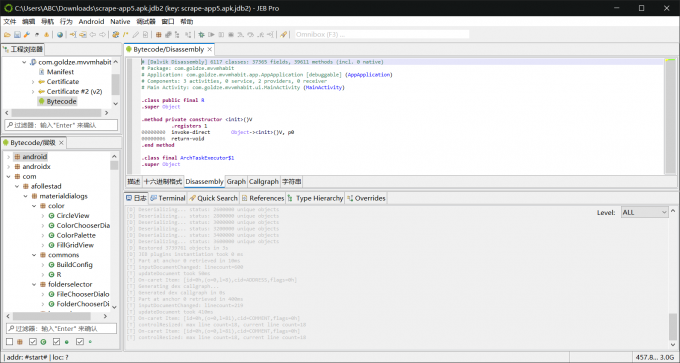Open the Type Hierarchy tab

[x=315, y=198]
